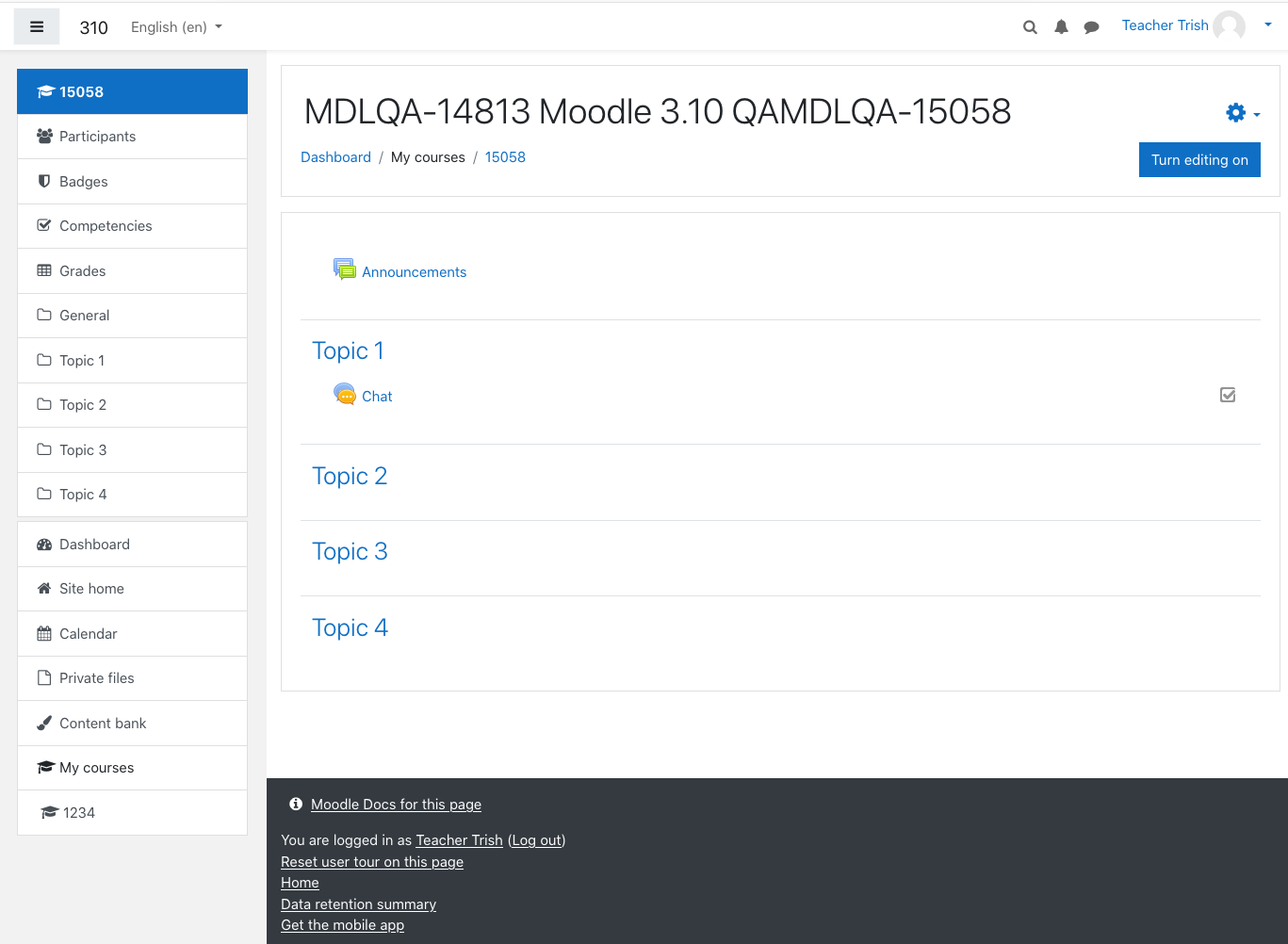
Task: Select Topic 2 in the sidebar
Action: pos(132,405)
